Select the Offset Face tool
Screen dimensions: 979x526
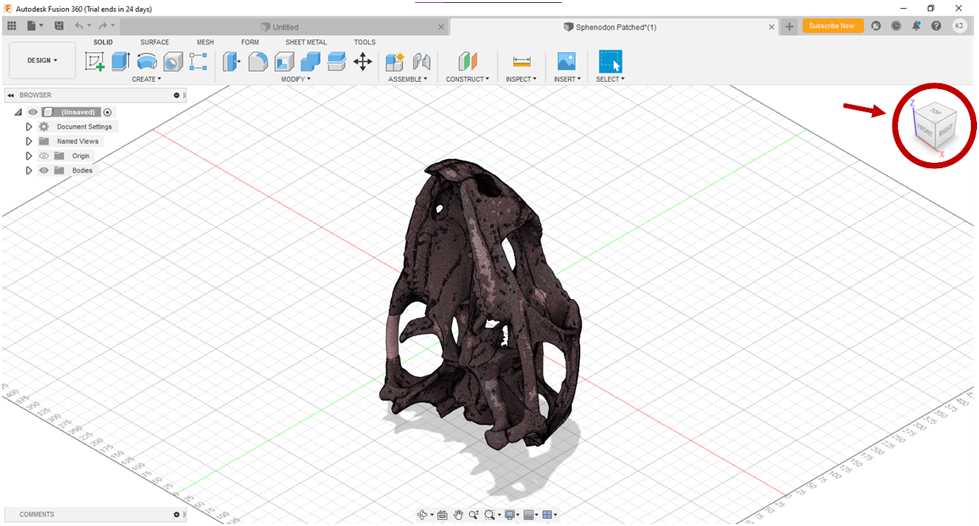[x=337, y=61]
